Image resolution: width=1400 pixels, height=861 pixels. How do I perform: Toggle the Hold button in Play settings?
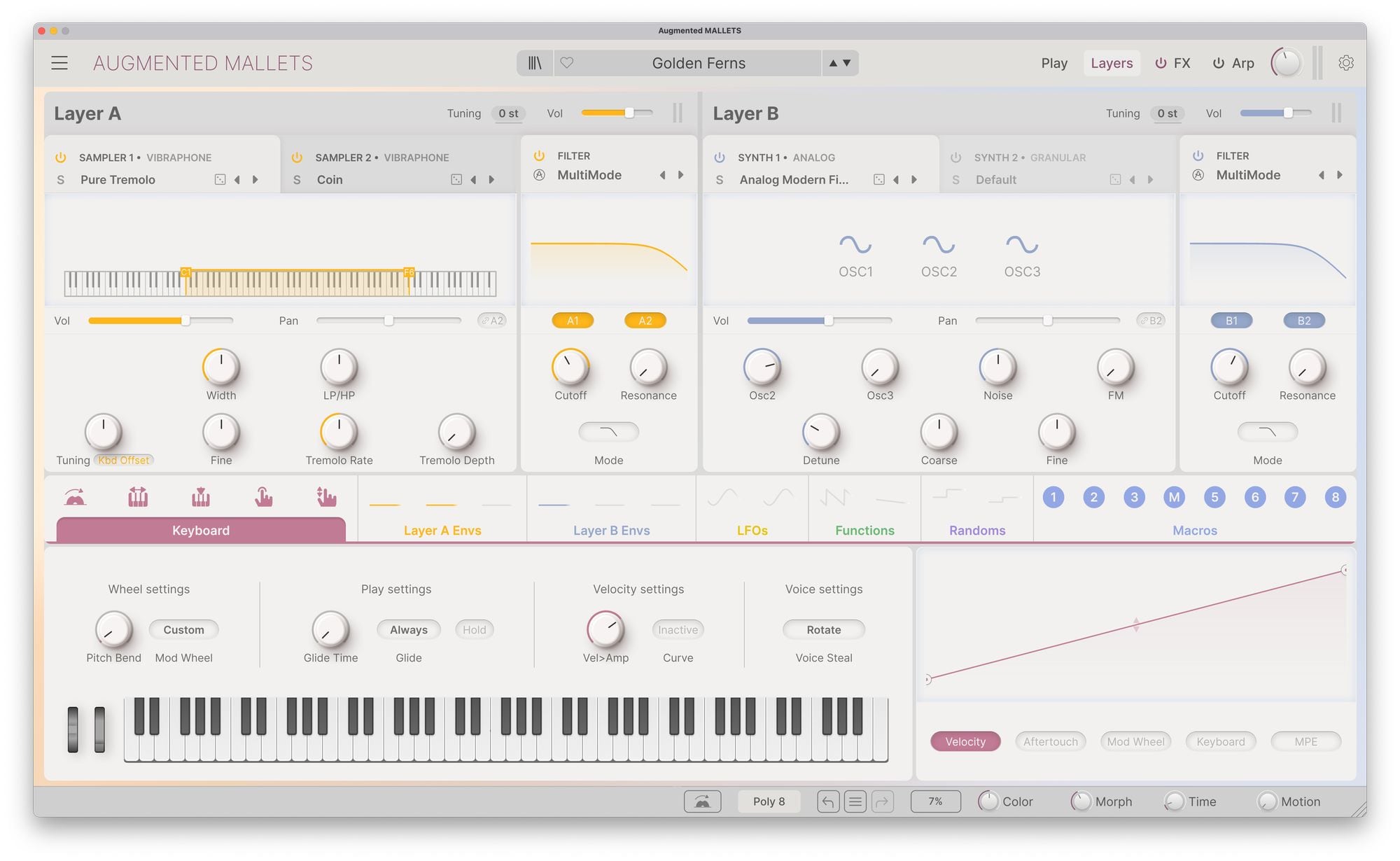pyautogui.click(x=474, y=630)
